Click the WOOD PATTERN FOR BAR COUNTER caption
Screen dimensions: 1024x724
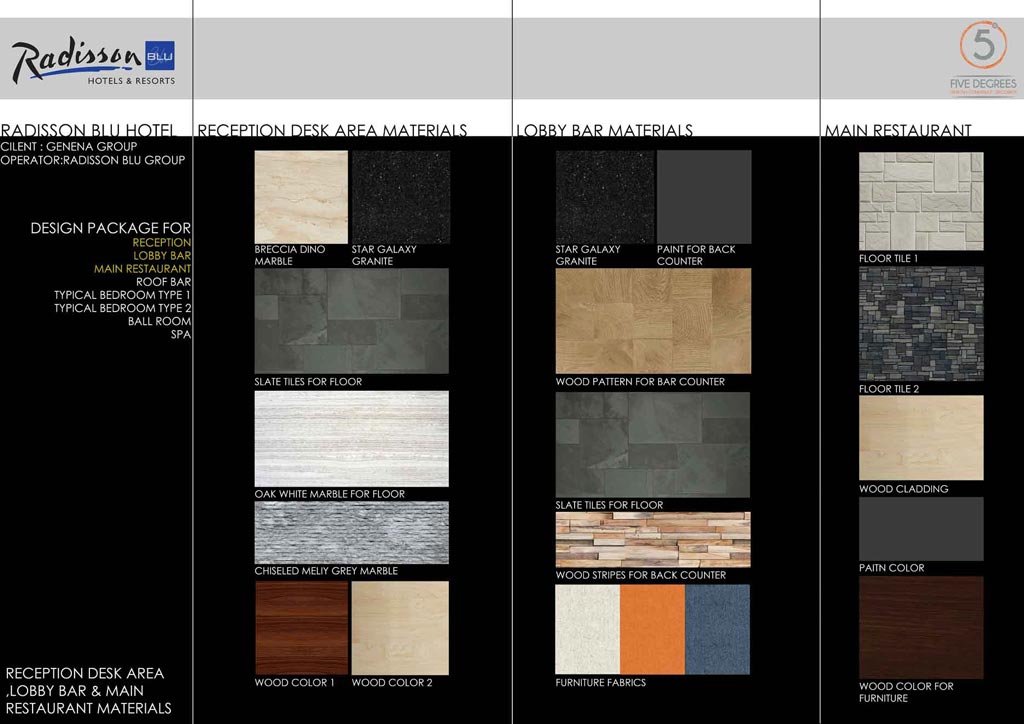(640, 381)
